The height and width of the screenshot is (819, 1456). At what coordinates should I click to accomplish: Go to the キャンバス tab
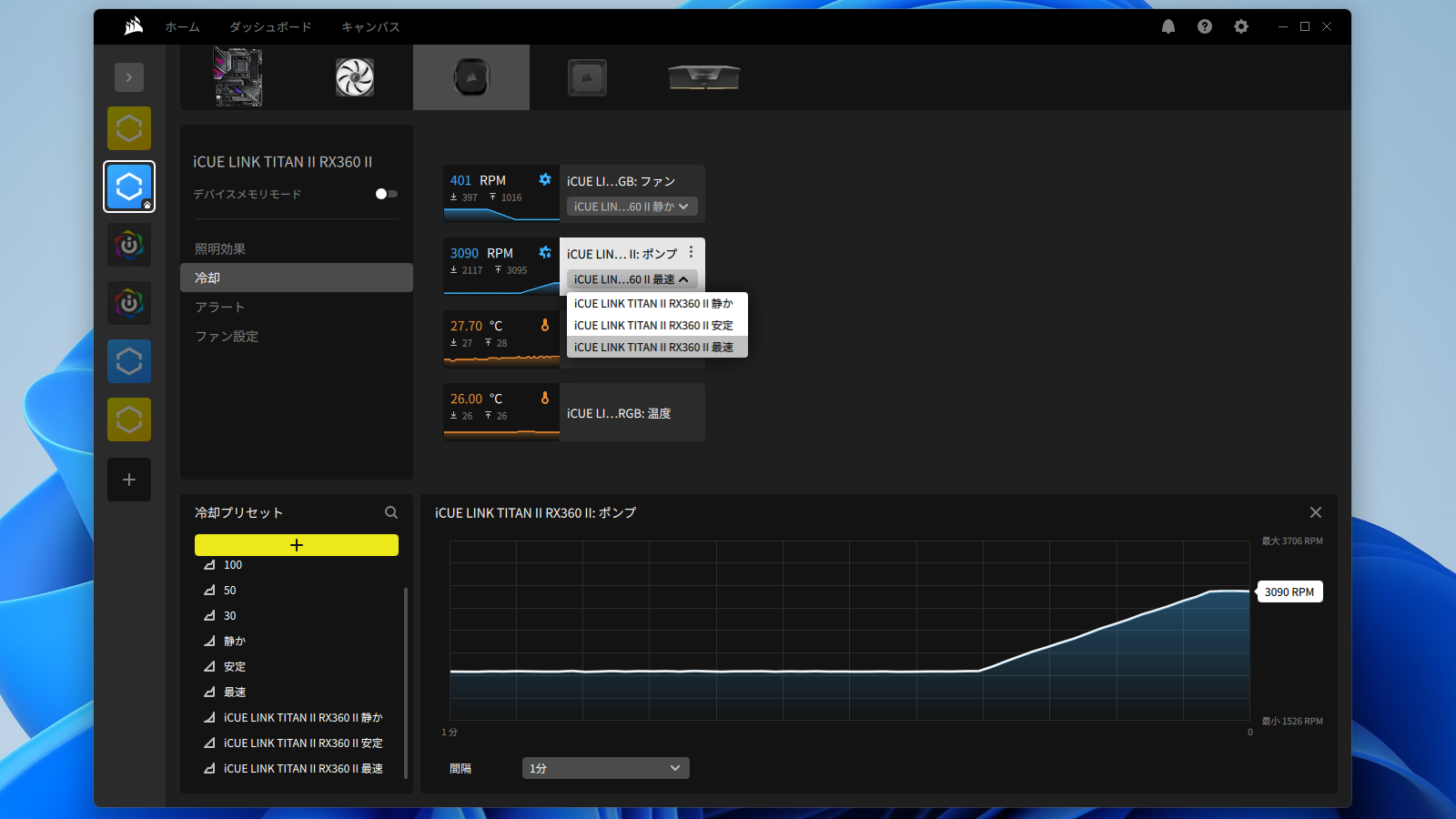(370, 27)
